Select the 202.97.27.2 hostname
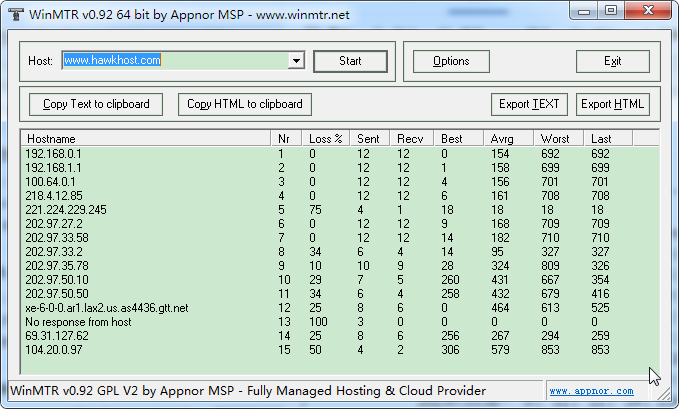Image resolution: width=679 pixels, height=409 pixels. pos(54,224)
